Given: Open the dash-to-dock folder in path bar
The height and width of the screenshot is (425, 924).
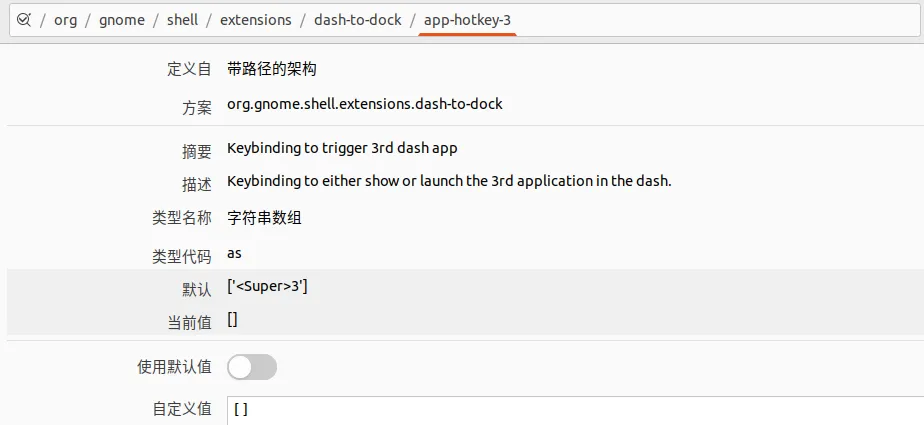Looking at the screenshot, I should coord(357,19).
